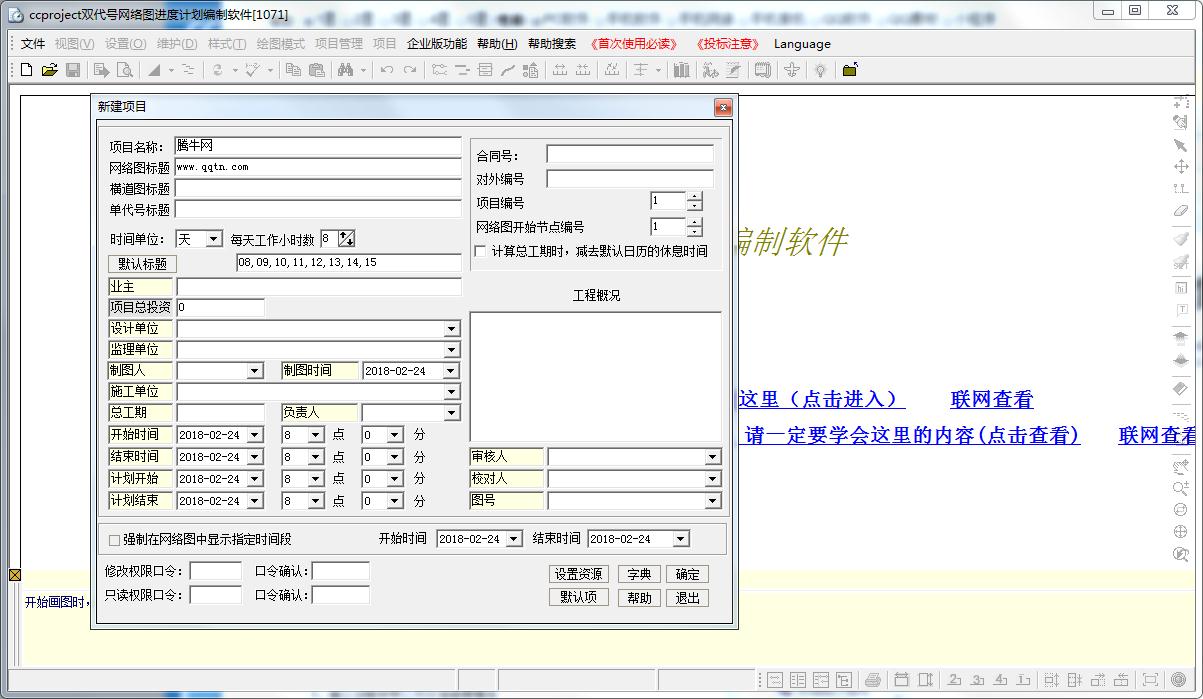The image size is (1203, 699).
Task: Open the 企业版功能 menu
Action: point(437,44)
